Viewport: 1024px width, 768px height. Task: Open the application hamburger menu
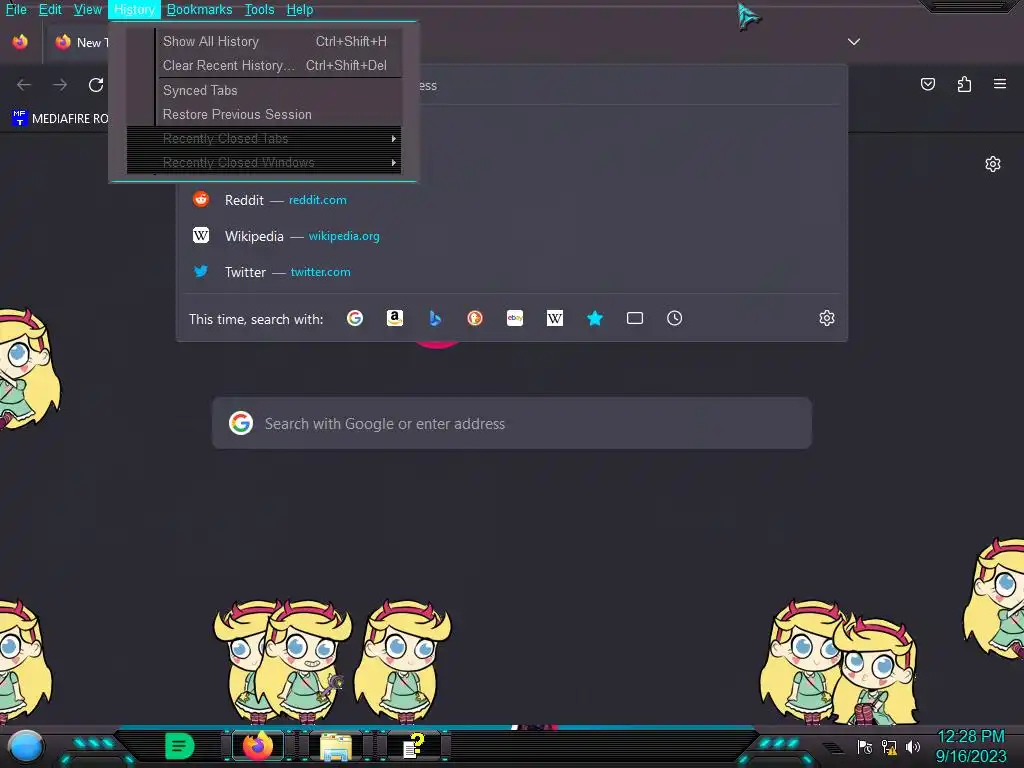click(x=1000, y=84)
